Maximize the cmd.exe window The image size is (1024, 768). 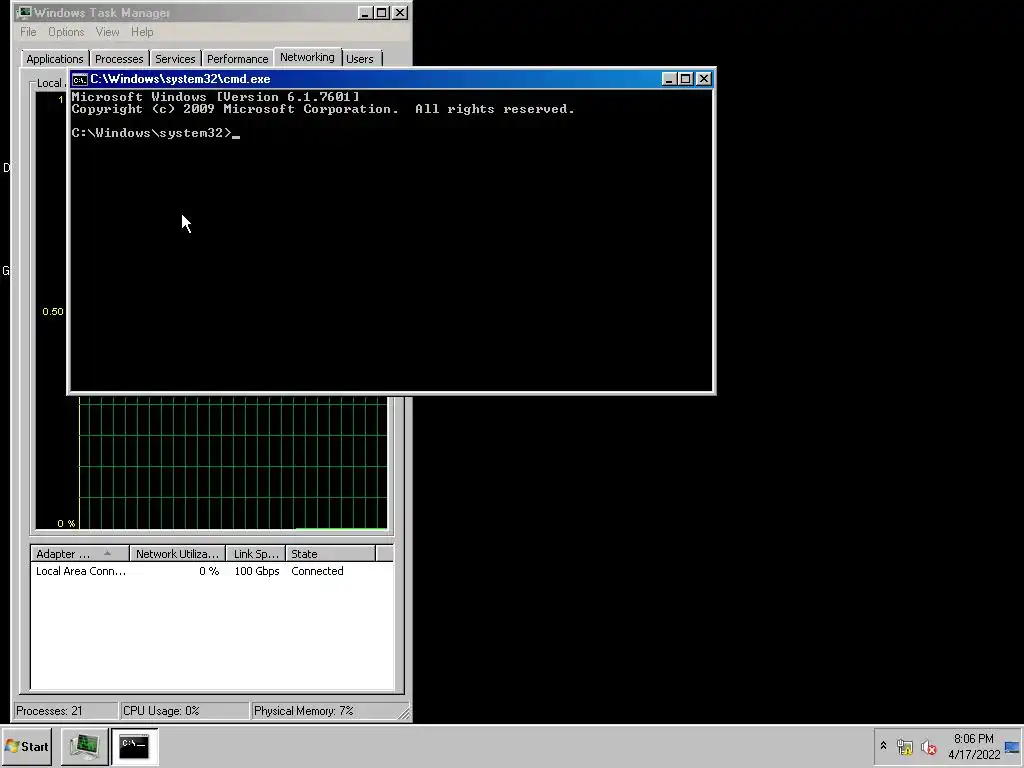coord(685,79)
